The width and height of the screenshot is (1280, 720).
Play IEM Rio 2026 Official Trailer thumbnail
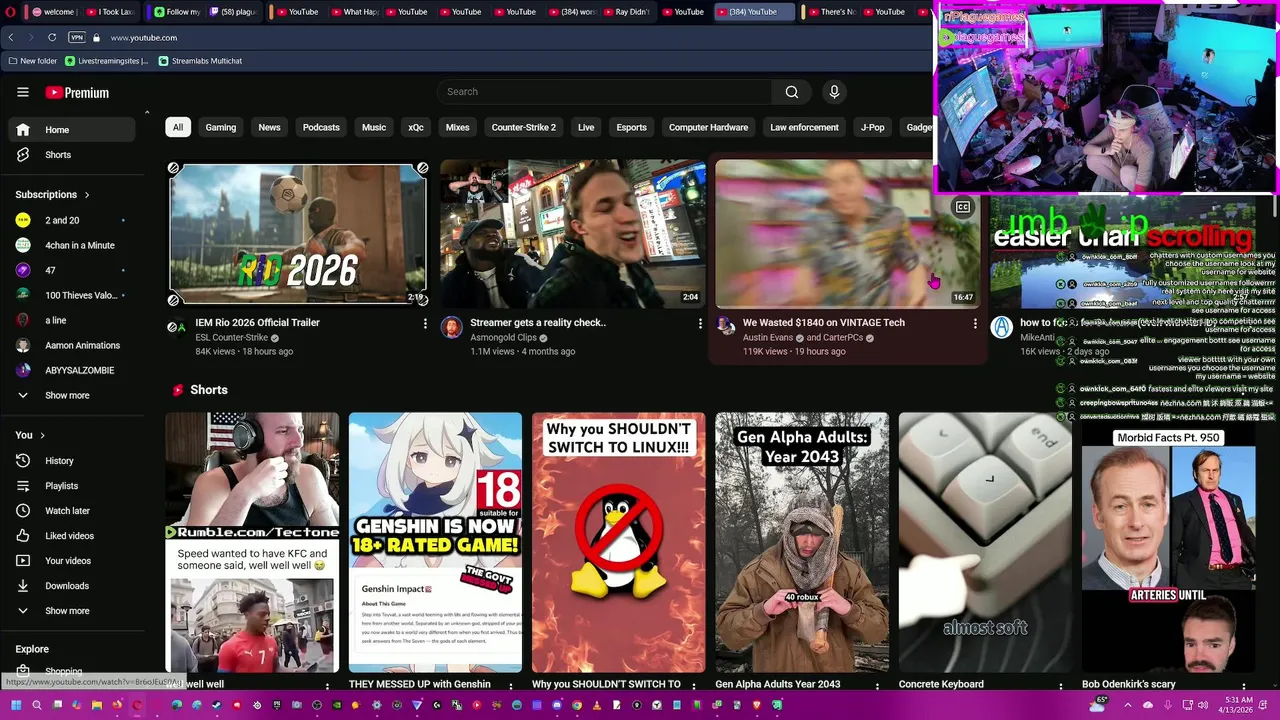point(298,235)
